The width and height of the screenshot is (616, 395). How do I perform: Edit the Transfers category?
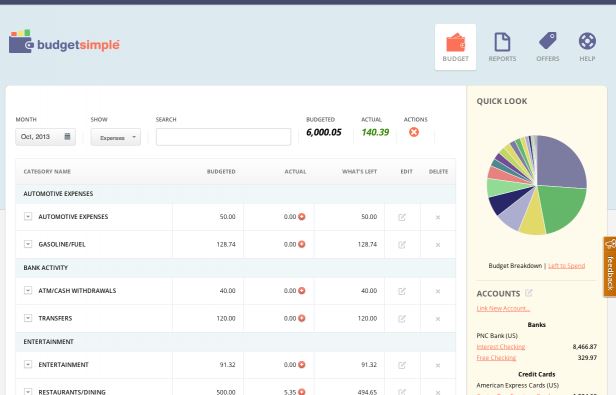(402, 318)
